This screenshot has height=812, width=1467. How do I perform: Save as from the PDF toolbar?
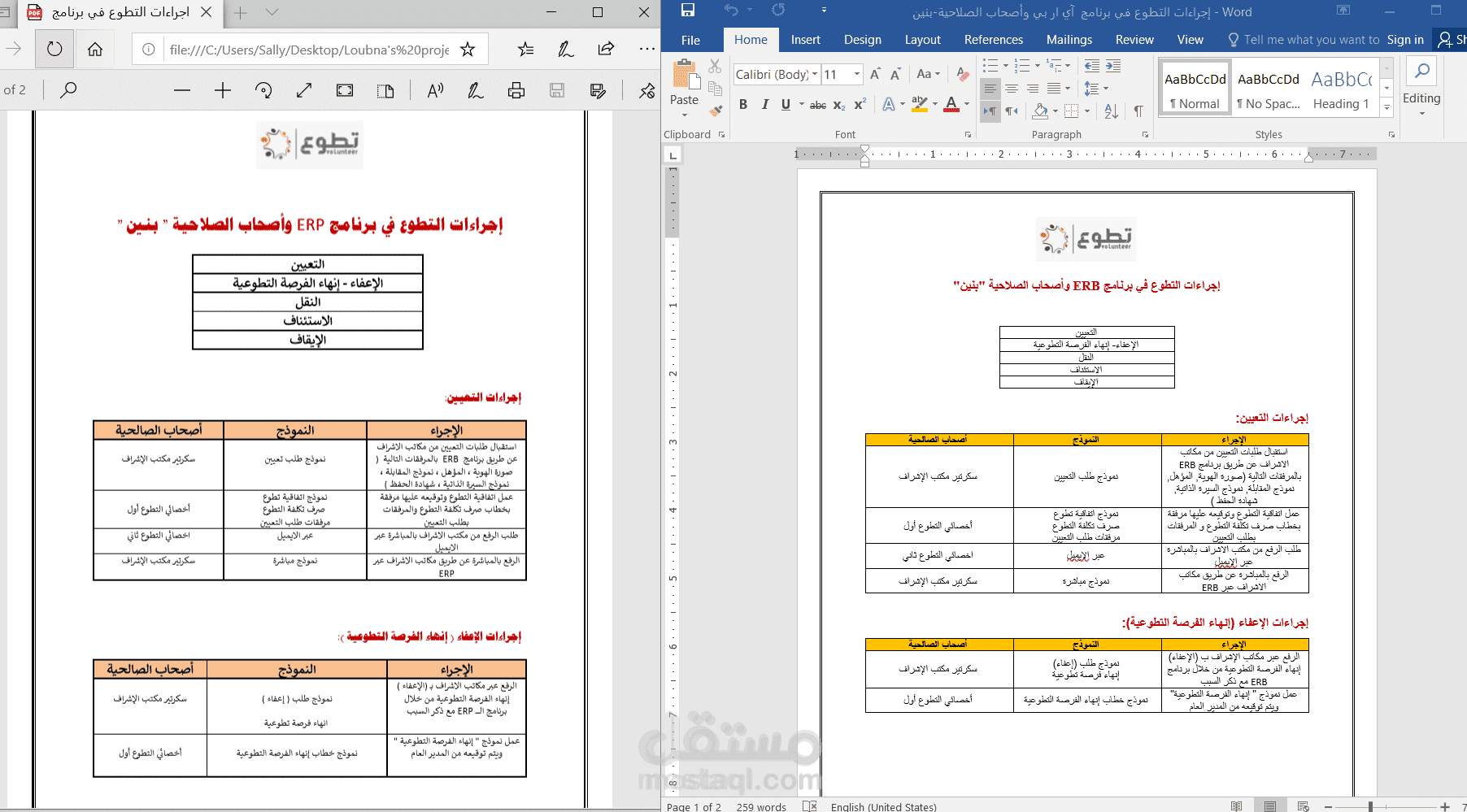(x=598, y=90)
